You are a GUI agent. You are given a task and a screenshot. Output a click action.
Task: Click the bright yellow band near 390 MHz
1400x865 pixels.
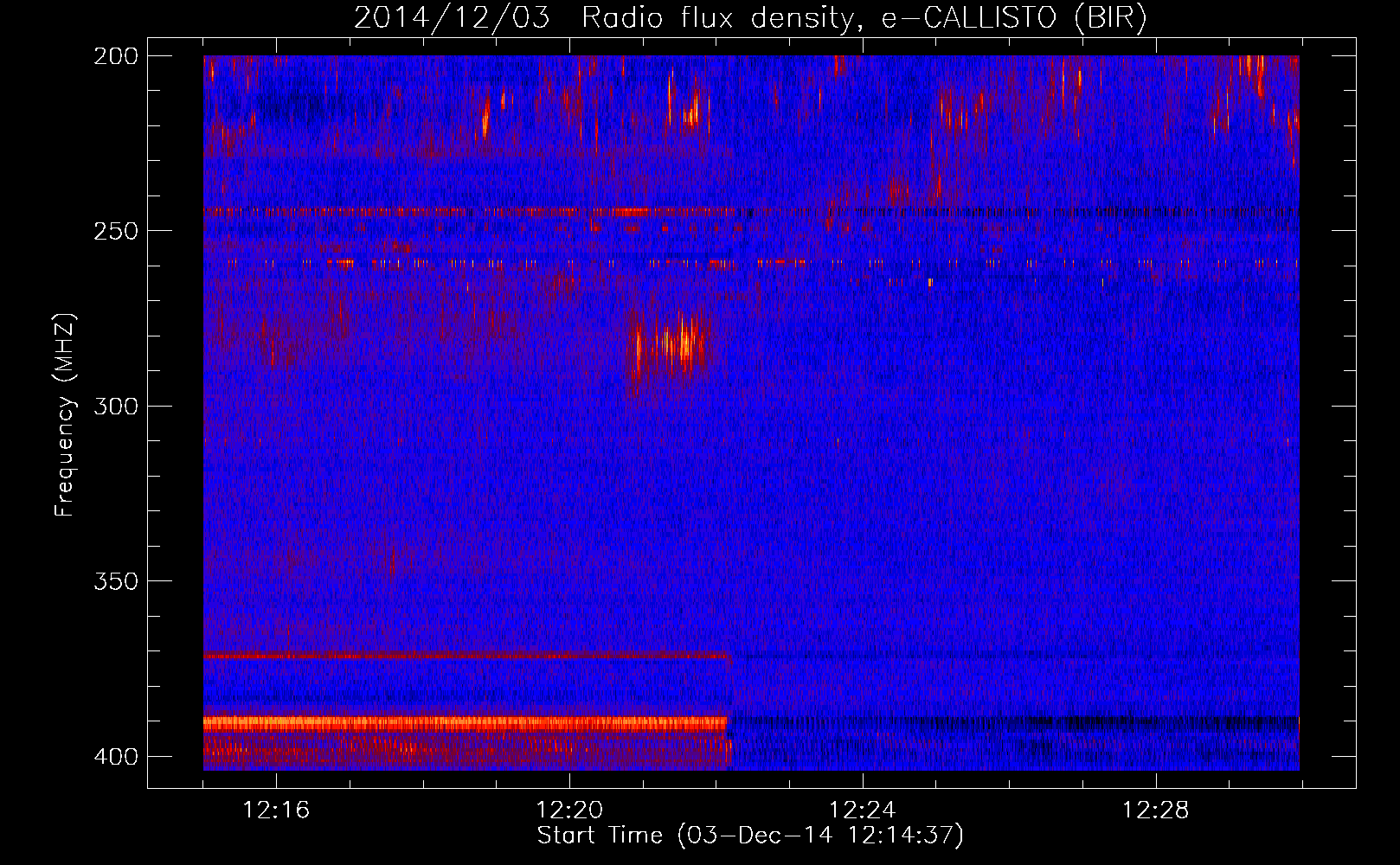(466, 723)
